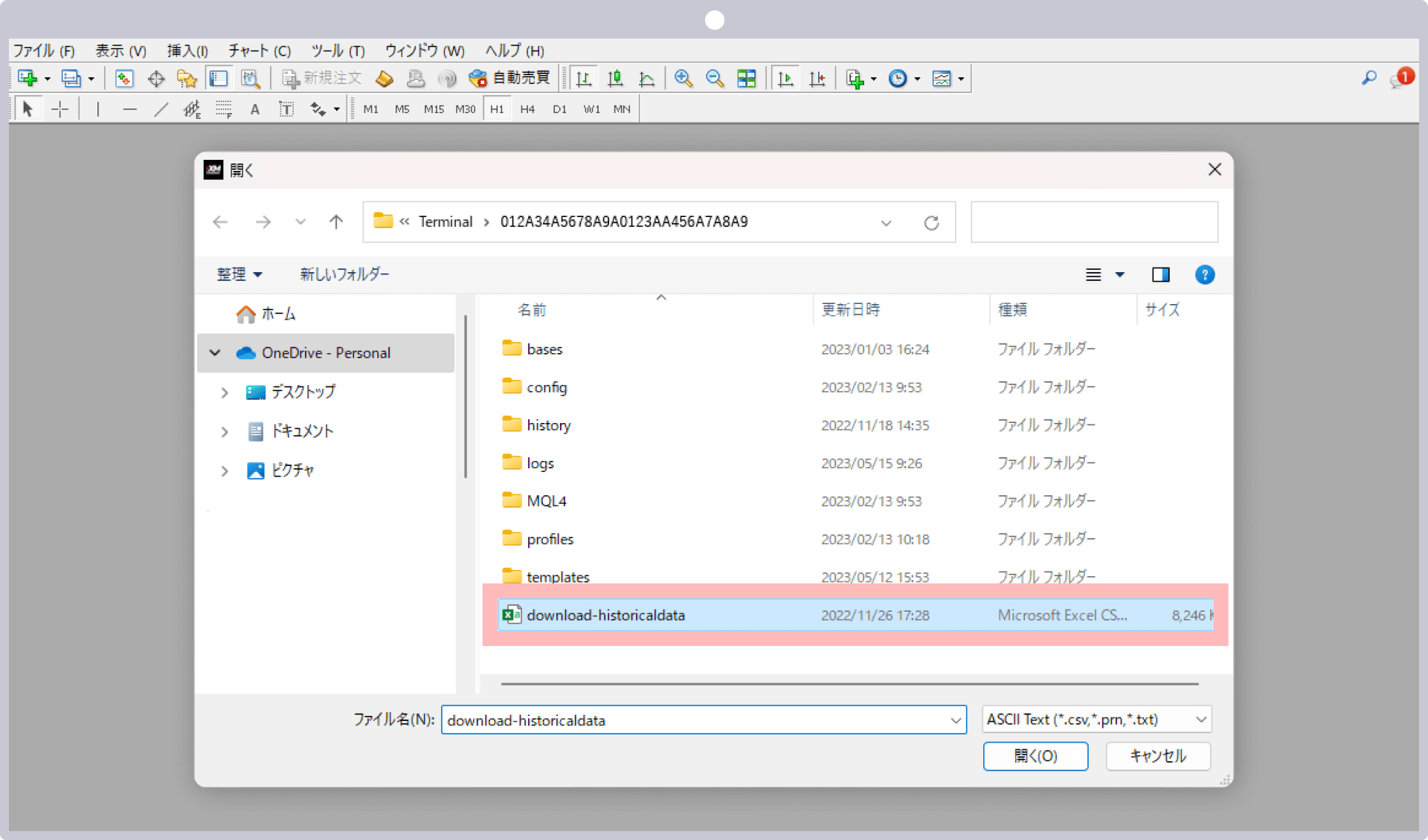The width and height of the screenshot is (1428, 840).
Task: Select the W1 timeframe button
Action: tap(591, 109)
